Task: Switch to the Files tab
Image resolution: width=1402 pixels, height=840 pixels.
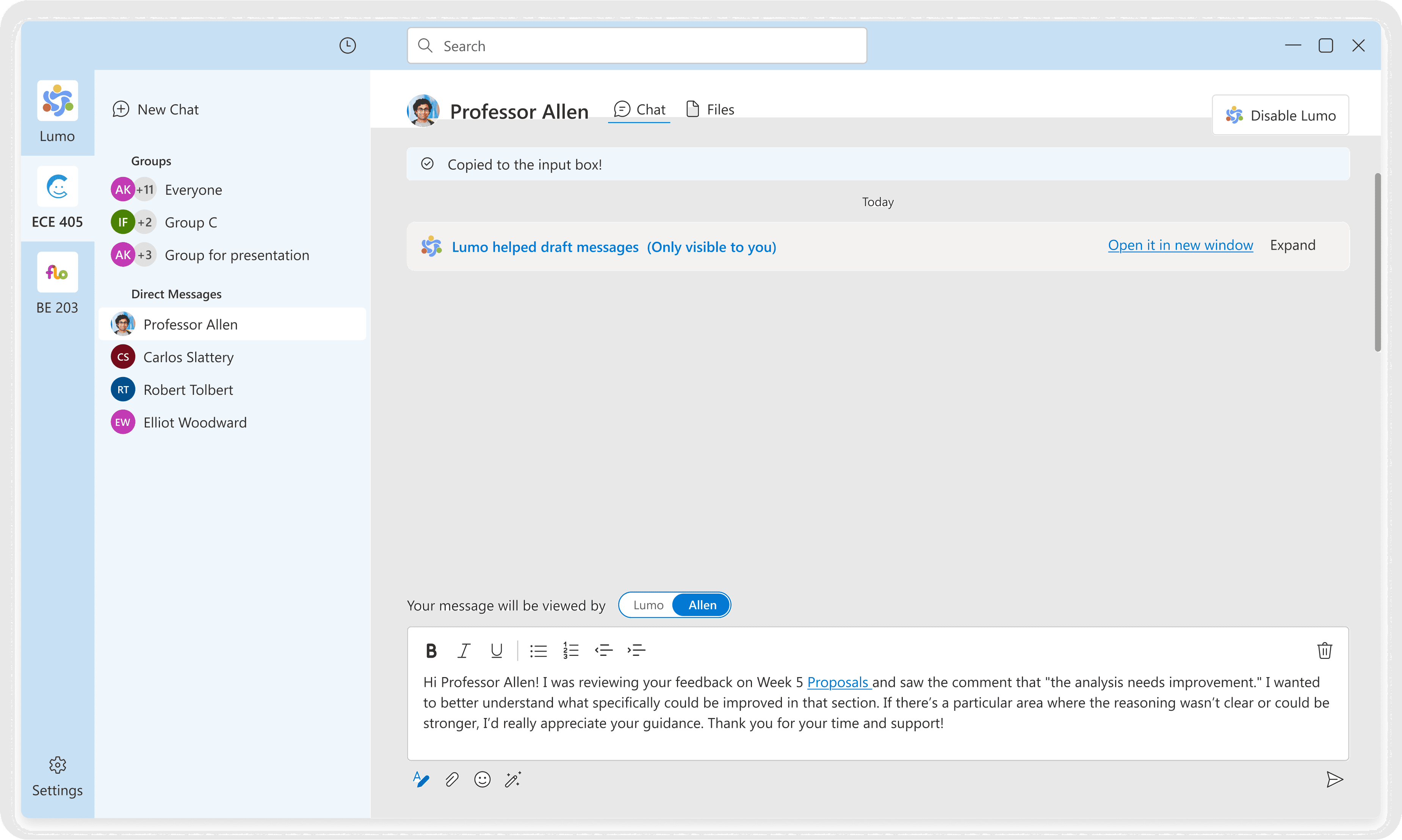Action: click(x=710, y=109)
